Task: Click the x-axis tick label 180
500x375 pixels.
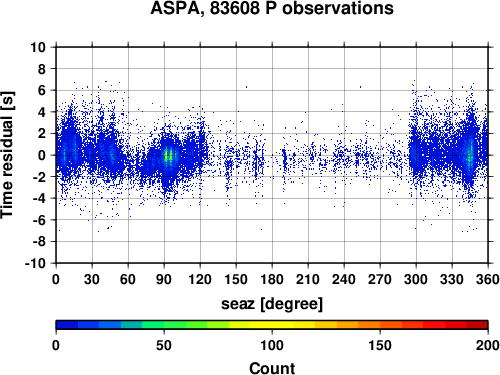Action: pyautogui.click(x=272, y=279)
